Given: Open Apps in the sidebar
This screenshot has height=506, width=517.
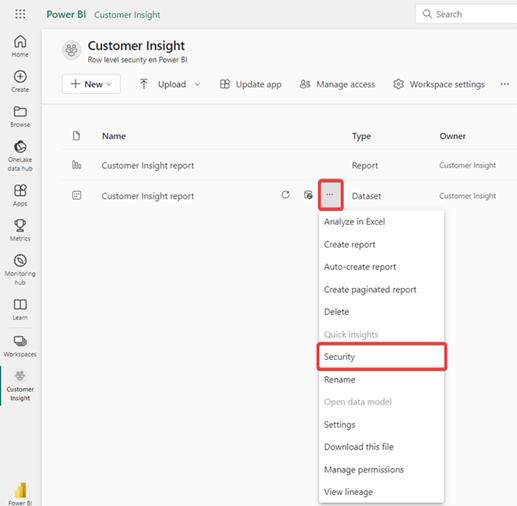Looking at the screenshot, I should 20,195.
